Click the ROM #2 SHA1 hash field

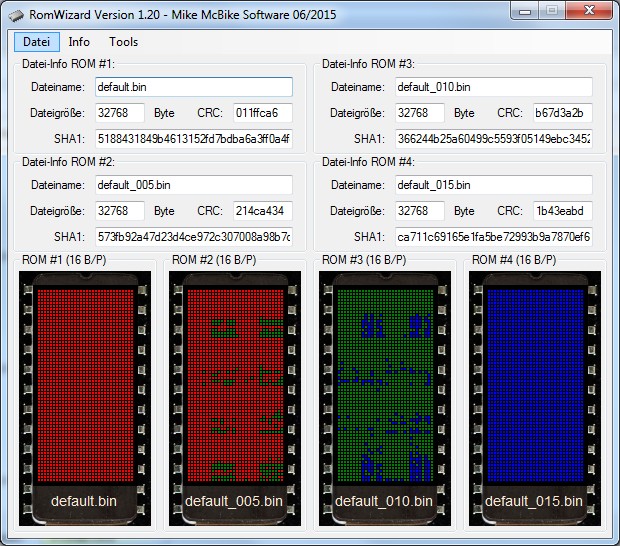tap(193, 237)
